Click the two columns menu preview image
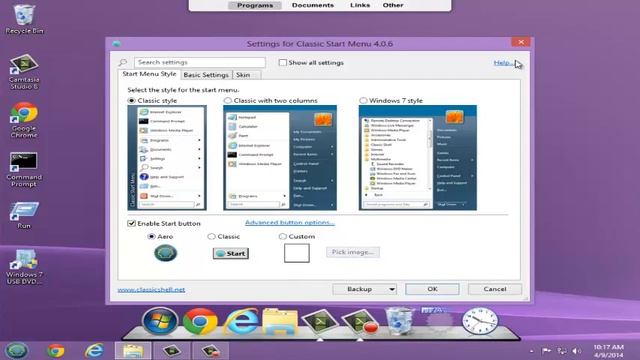The width and height of the screenshot is (640, 360). coord(280,158)
